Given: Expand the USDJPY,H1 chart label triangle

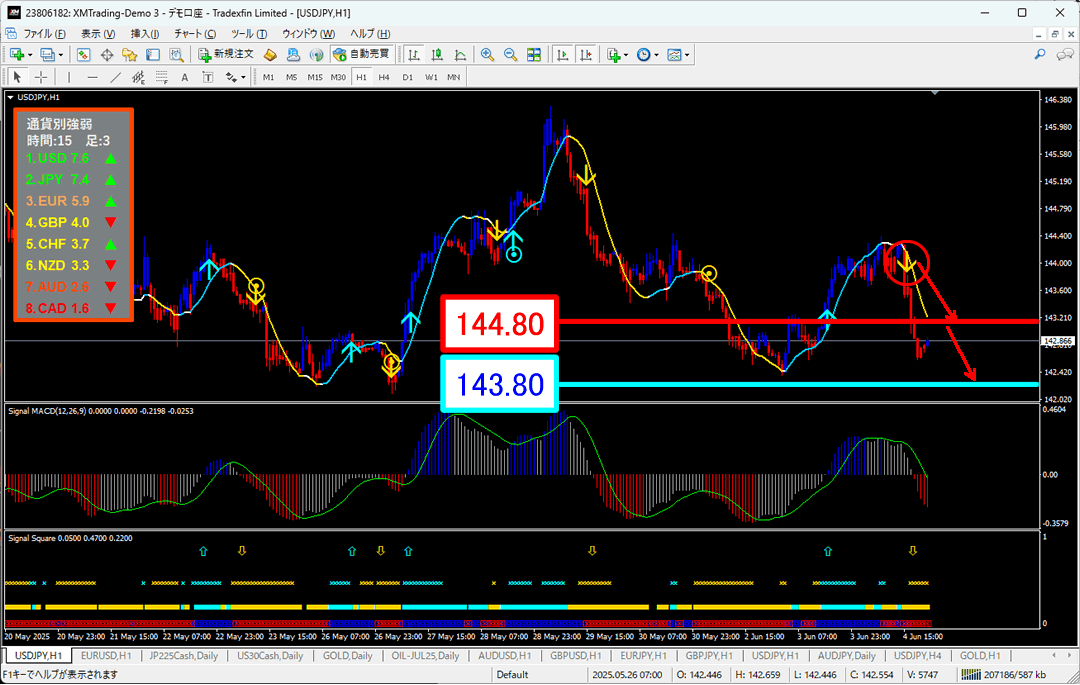Looking at the screenshot, I should click(x=10, y=98).
